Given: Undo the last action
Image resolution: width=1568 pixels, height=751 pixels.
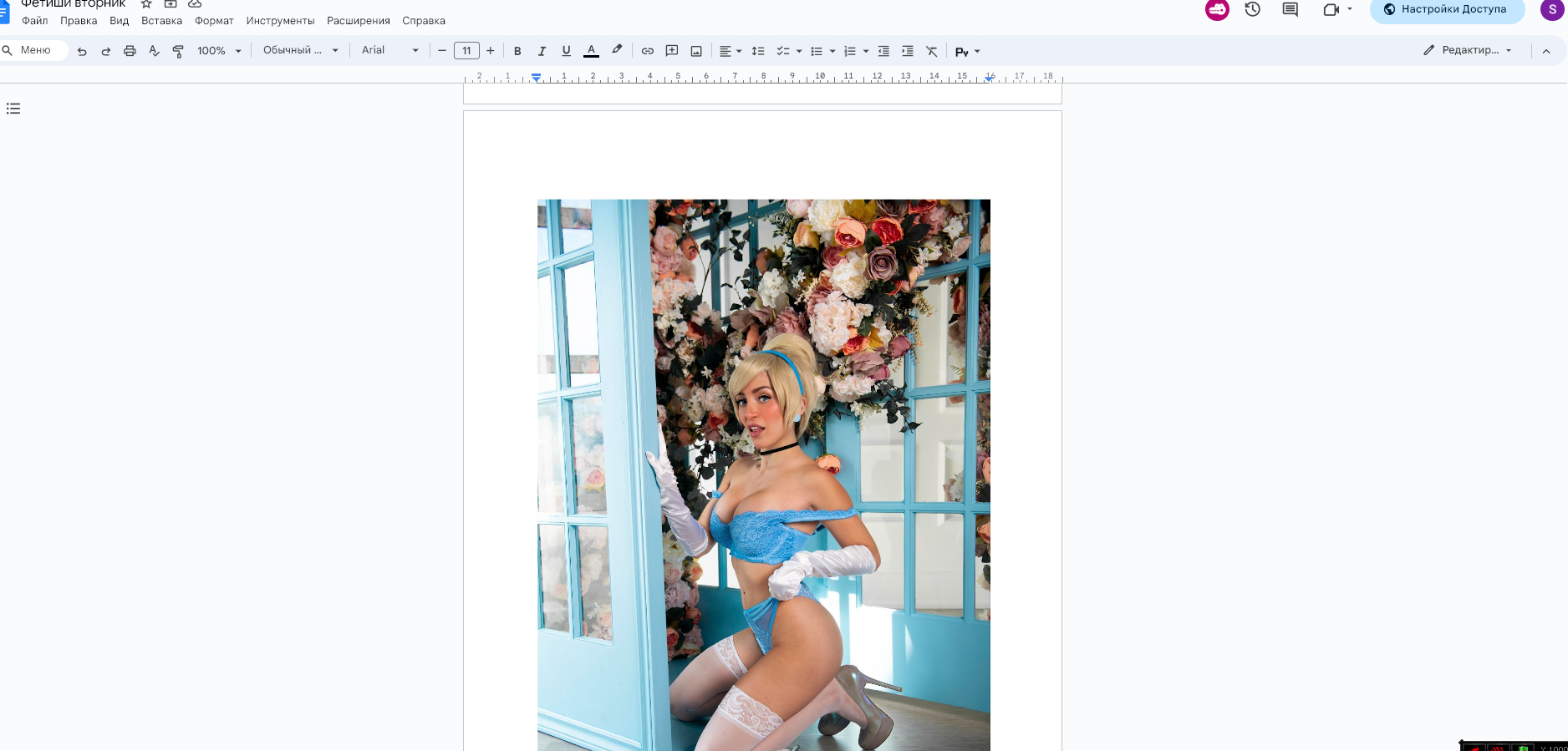Looking at the screenshot, I should [x=82, y=51].
